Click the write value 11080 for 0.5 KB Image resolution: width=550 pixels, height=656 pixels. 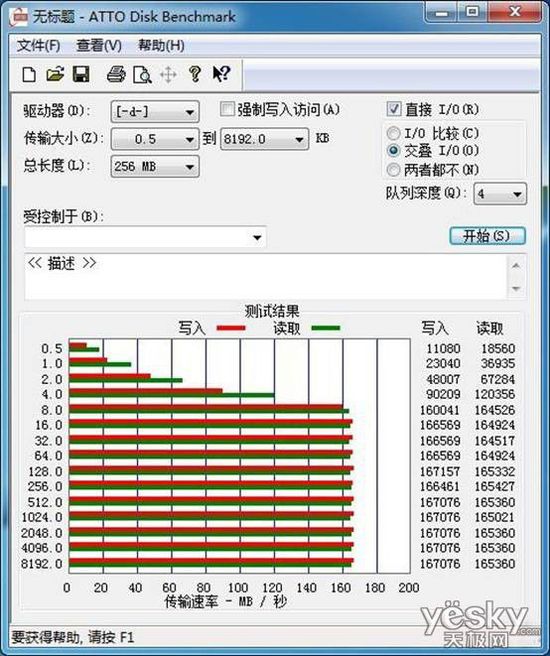(443, 348)
